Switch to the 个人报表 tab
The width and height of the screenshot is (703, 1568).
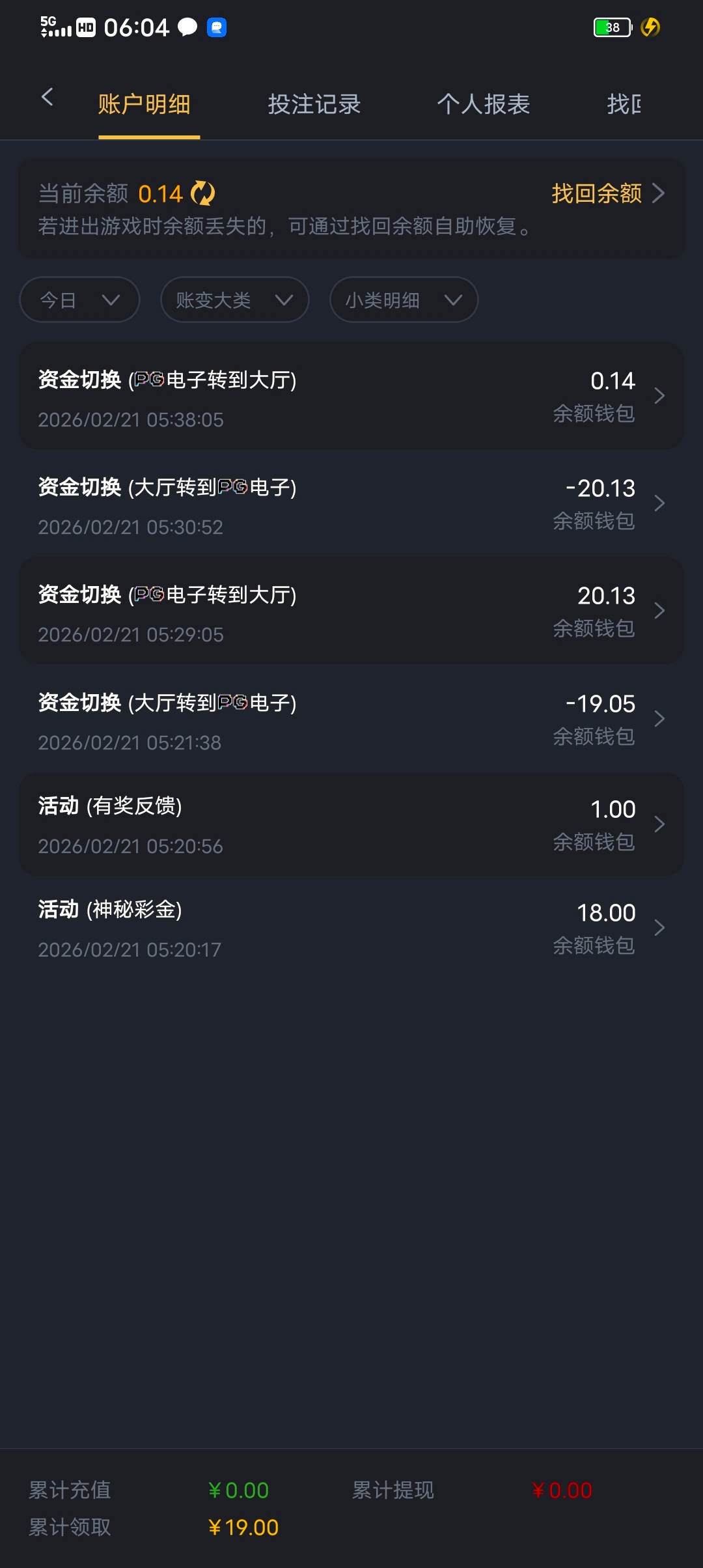coord(484,104)
